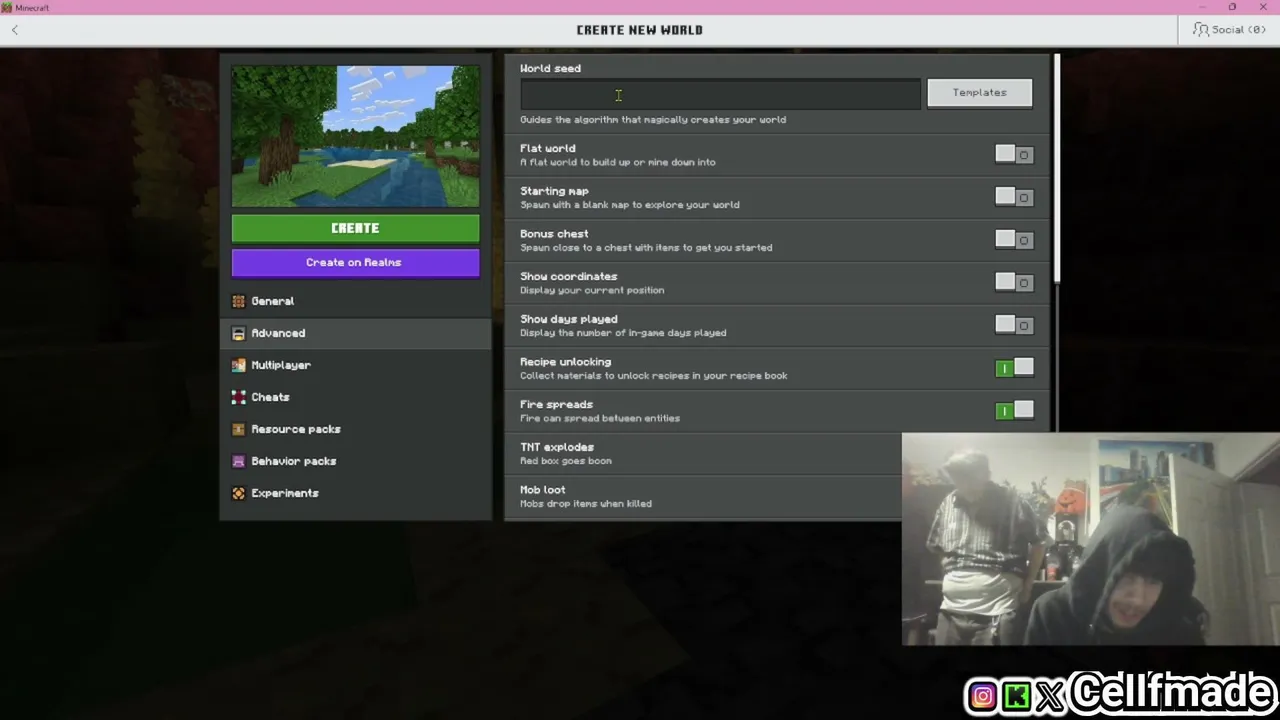Click the World seed input field
The image size is (1280, 720).
click(x=720, y=94)
